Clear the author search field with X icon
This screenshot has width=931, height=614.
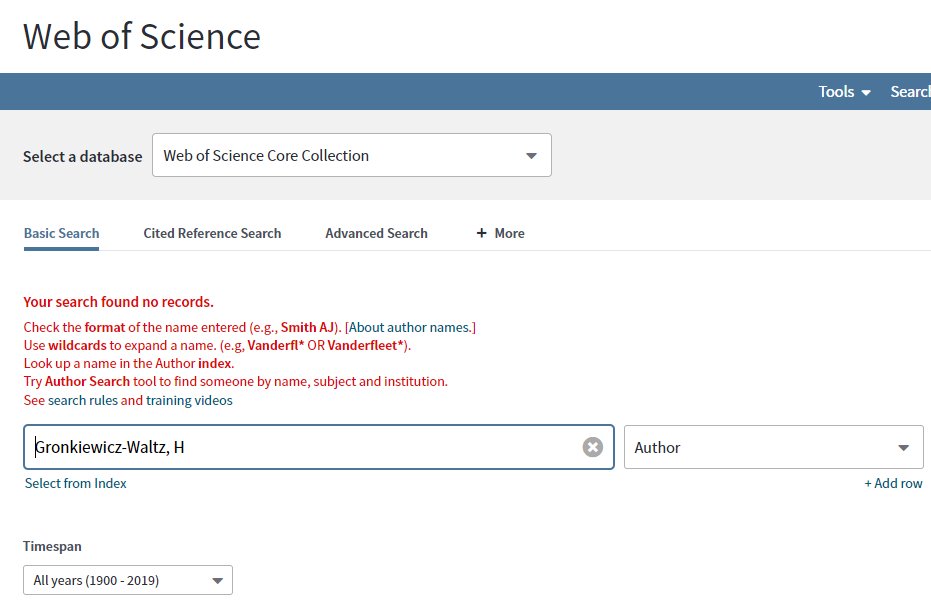coord(592,447)
